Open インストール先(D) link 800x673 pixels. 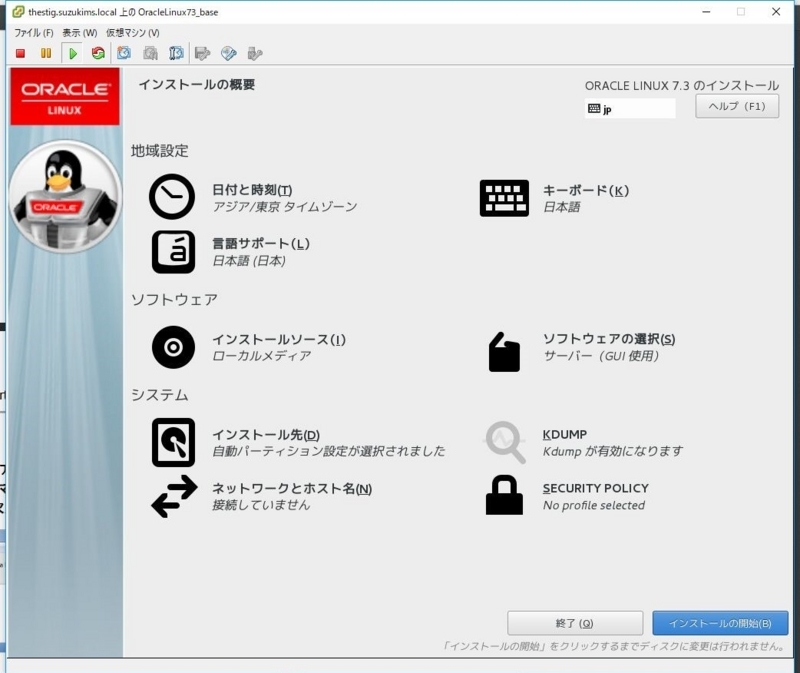tap(266, 435)
